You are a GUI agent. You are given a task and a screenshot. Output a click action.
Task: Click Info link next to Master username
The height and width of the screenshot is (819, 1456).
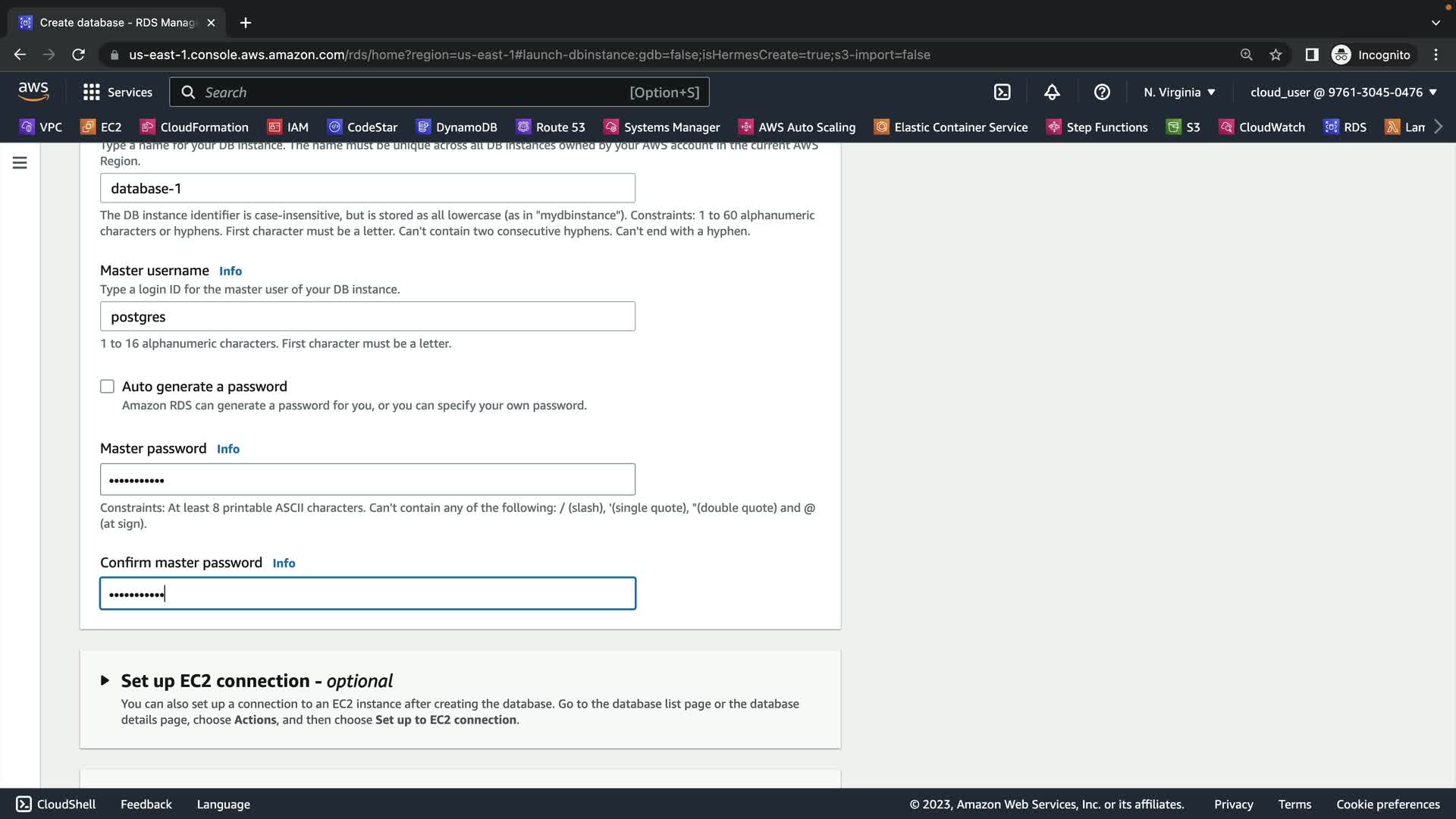point(231,271)
